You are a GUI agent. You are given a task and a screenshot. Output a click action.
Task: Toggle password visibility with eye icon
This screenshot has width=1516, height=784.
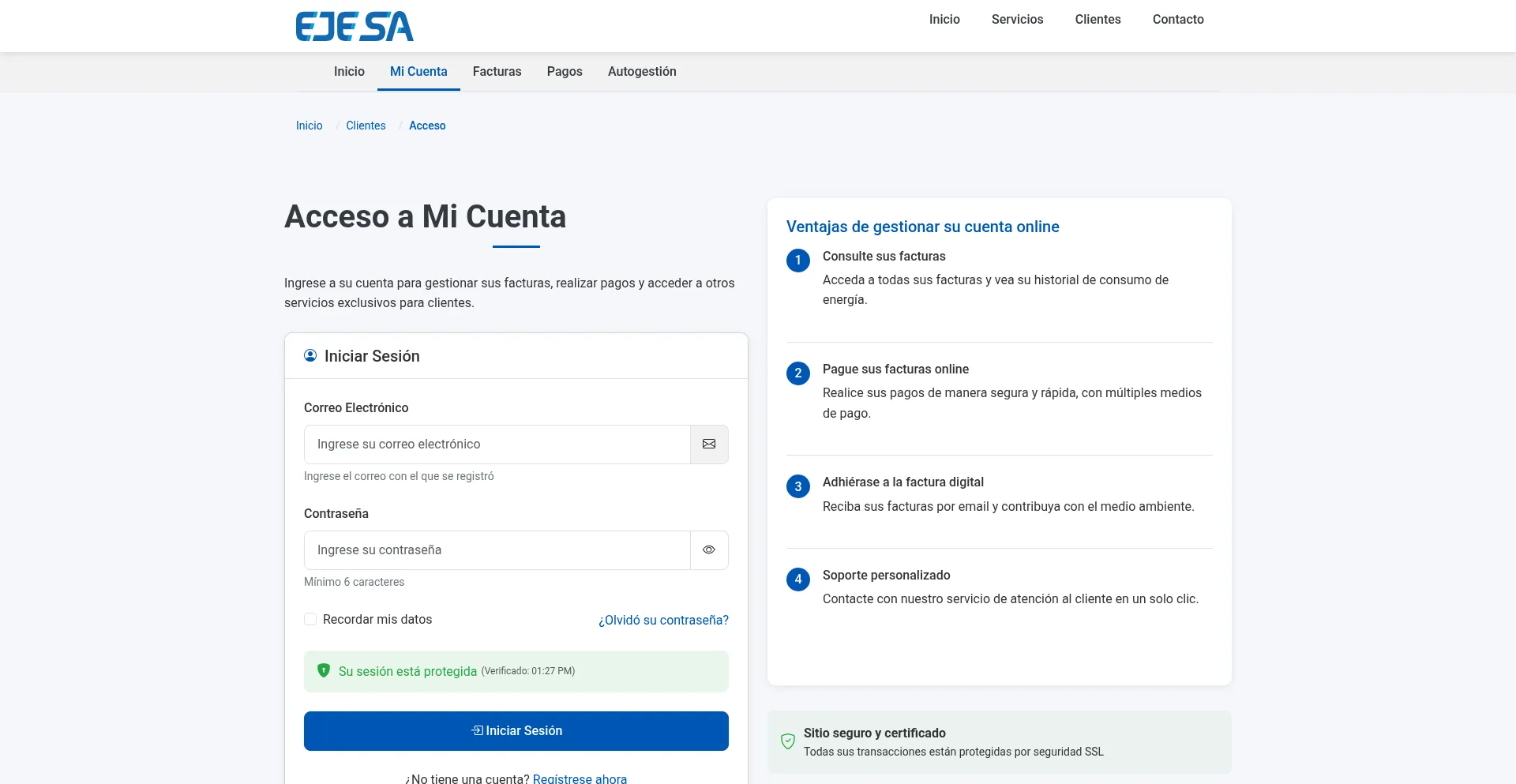[709, 550]
